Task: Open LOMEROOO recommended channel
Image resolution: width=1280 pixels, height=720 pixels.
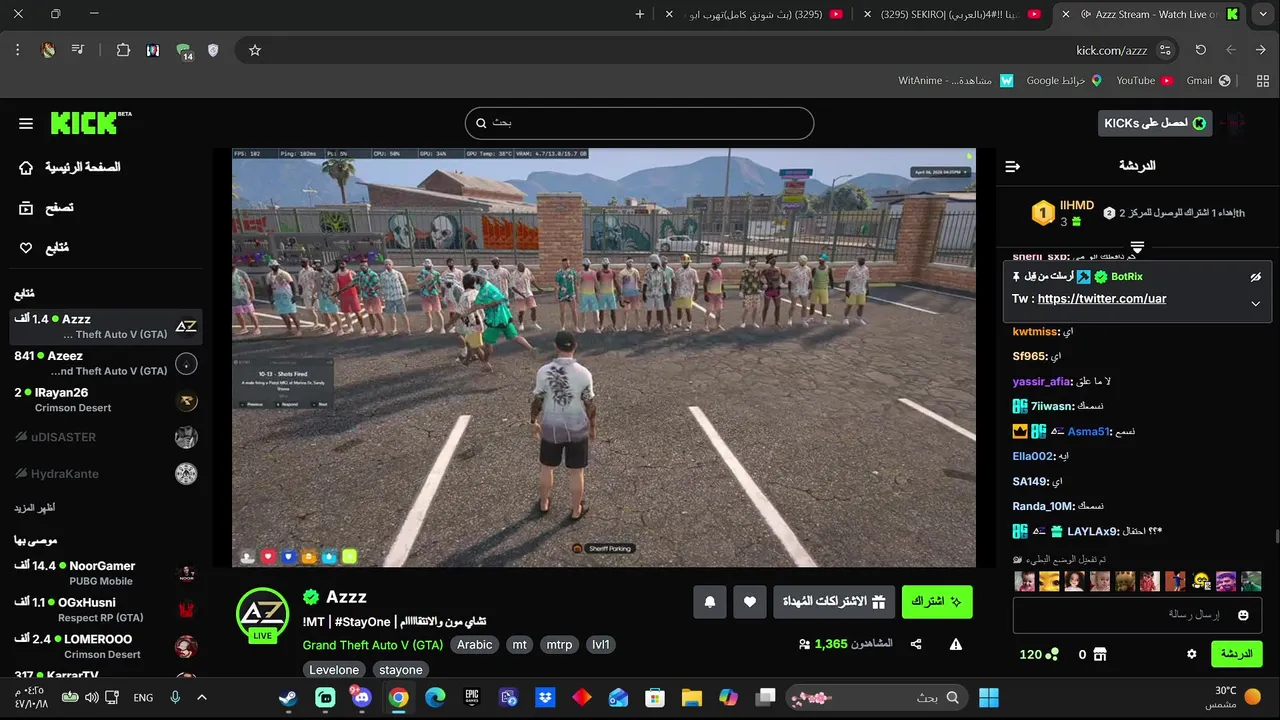Action: [x=105, y=646]
